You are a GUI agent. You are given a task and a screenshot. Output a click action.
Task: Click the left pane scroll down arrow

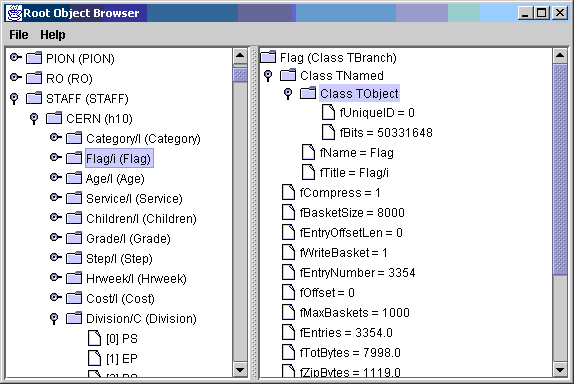(240, 369)
